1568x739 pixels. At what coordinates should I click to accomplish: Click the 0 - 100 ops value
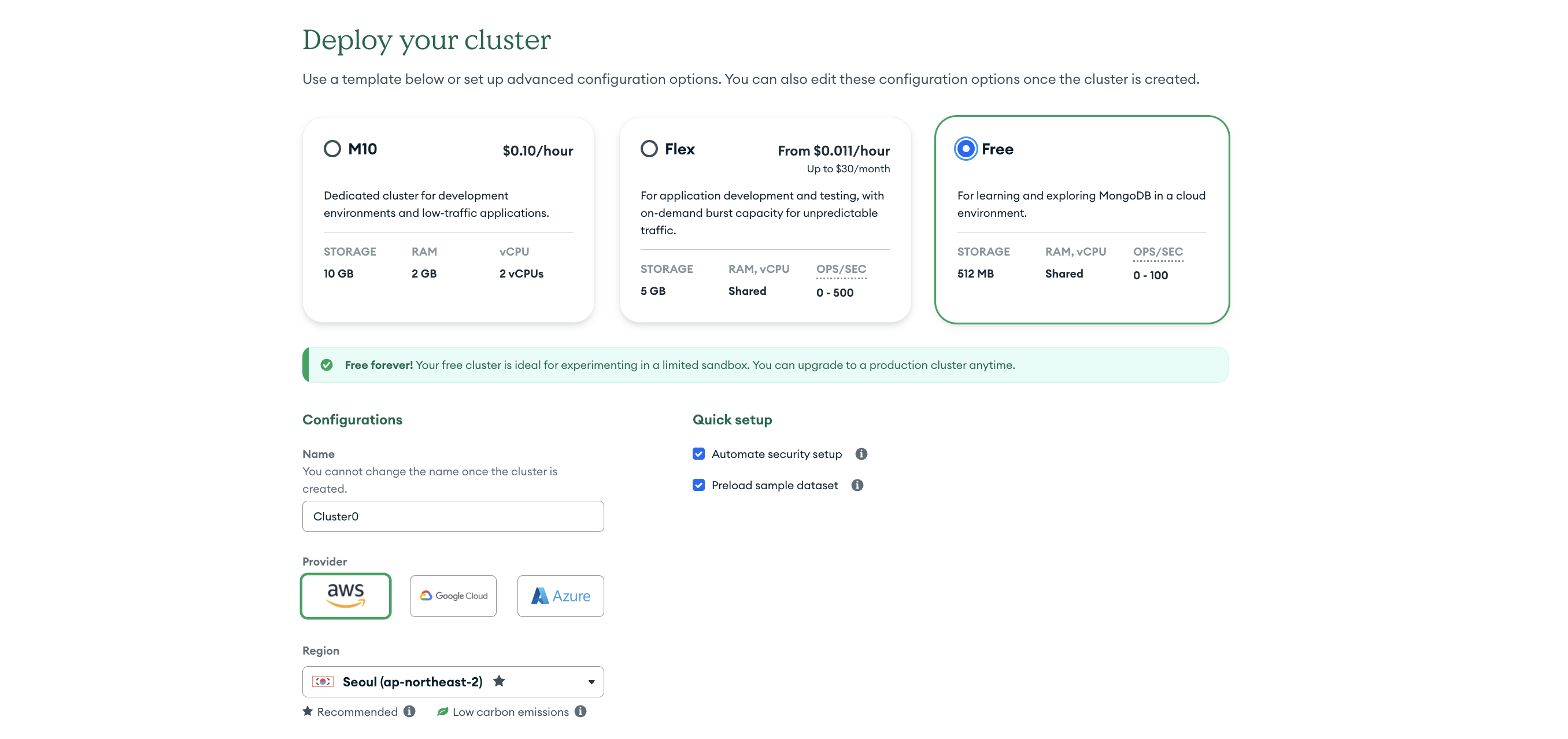(1151, 275)
